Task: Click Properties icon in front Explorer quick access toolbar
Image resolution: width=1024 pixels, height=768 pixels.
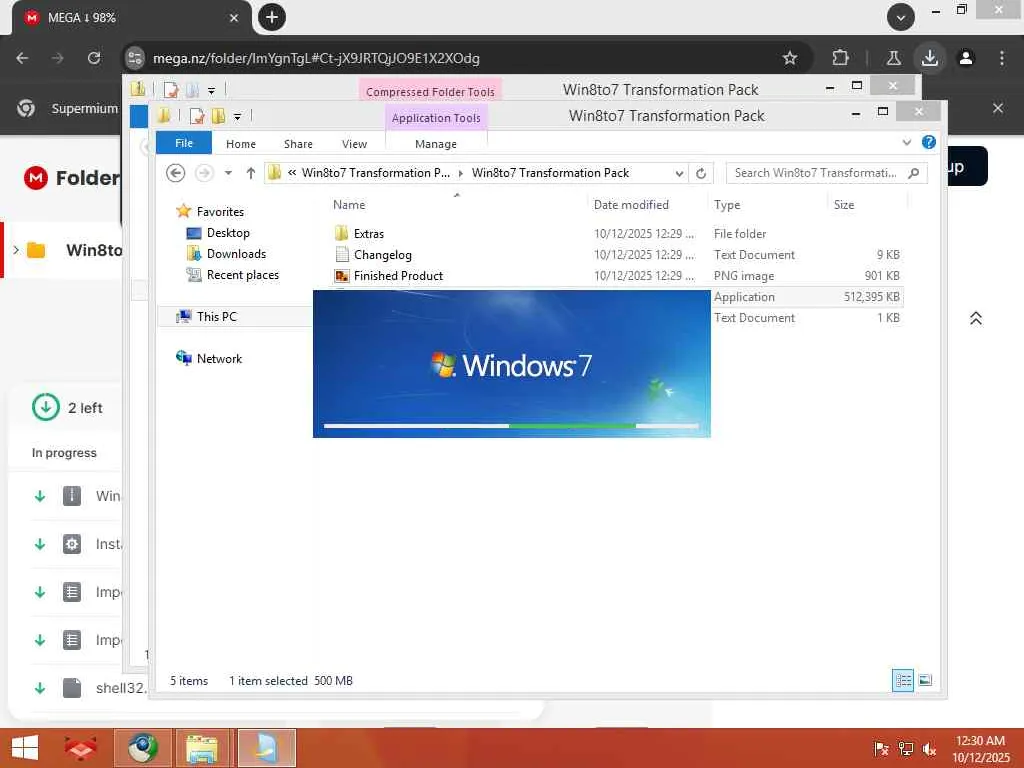Action: 197,116
